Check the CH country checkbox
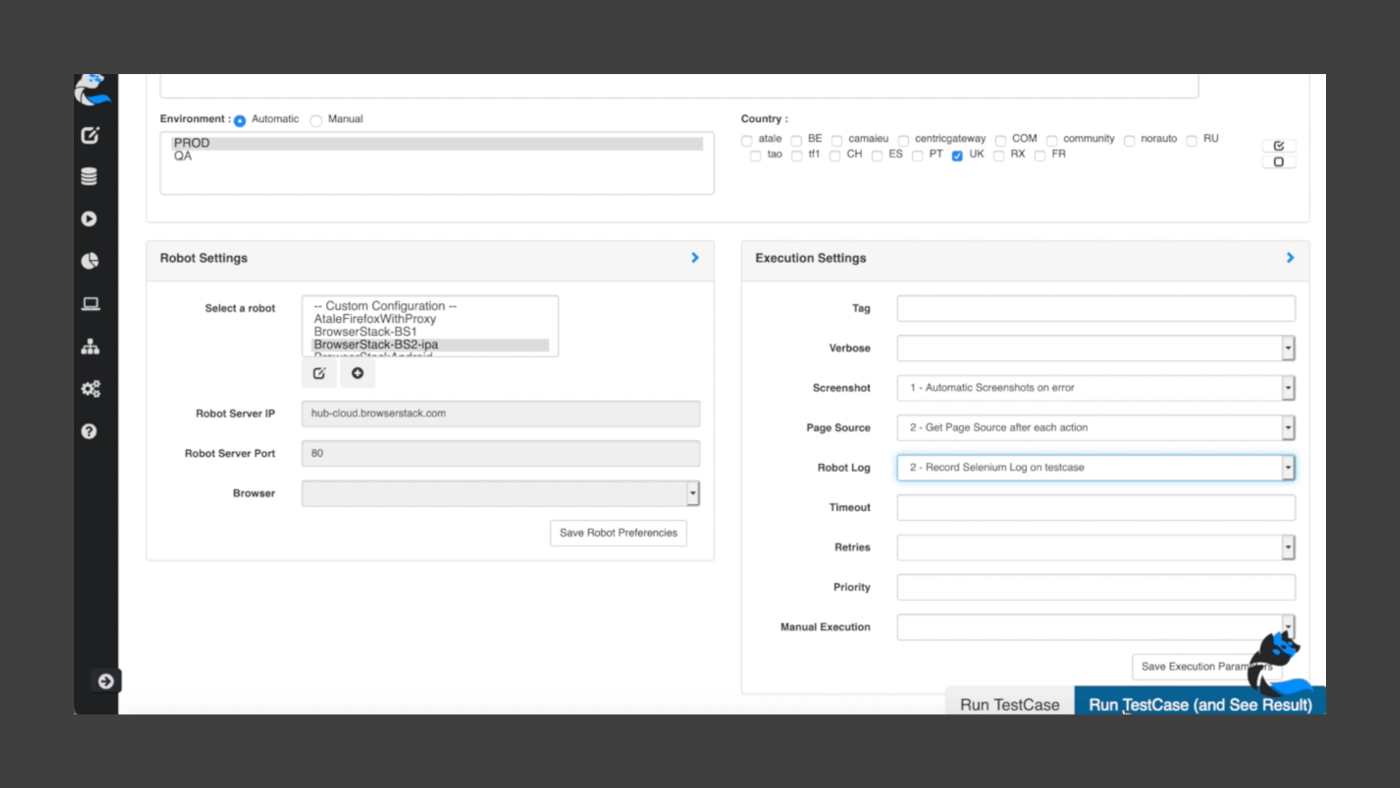The image size is (1400, 788). click(x=835, y=157)
